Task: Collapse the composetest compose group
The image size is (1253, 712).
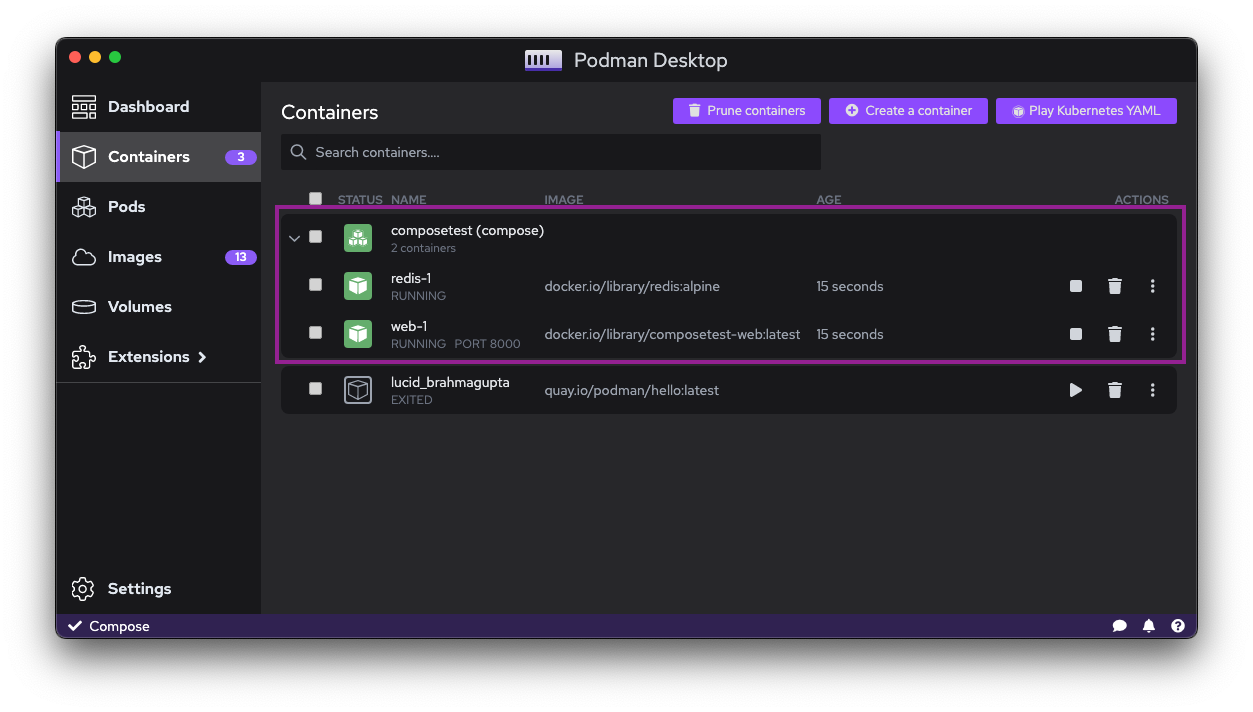Action: coord(294,238)
